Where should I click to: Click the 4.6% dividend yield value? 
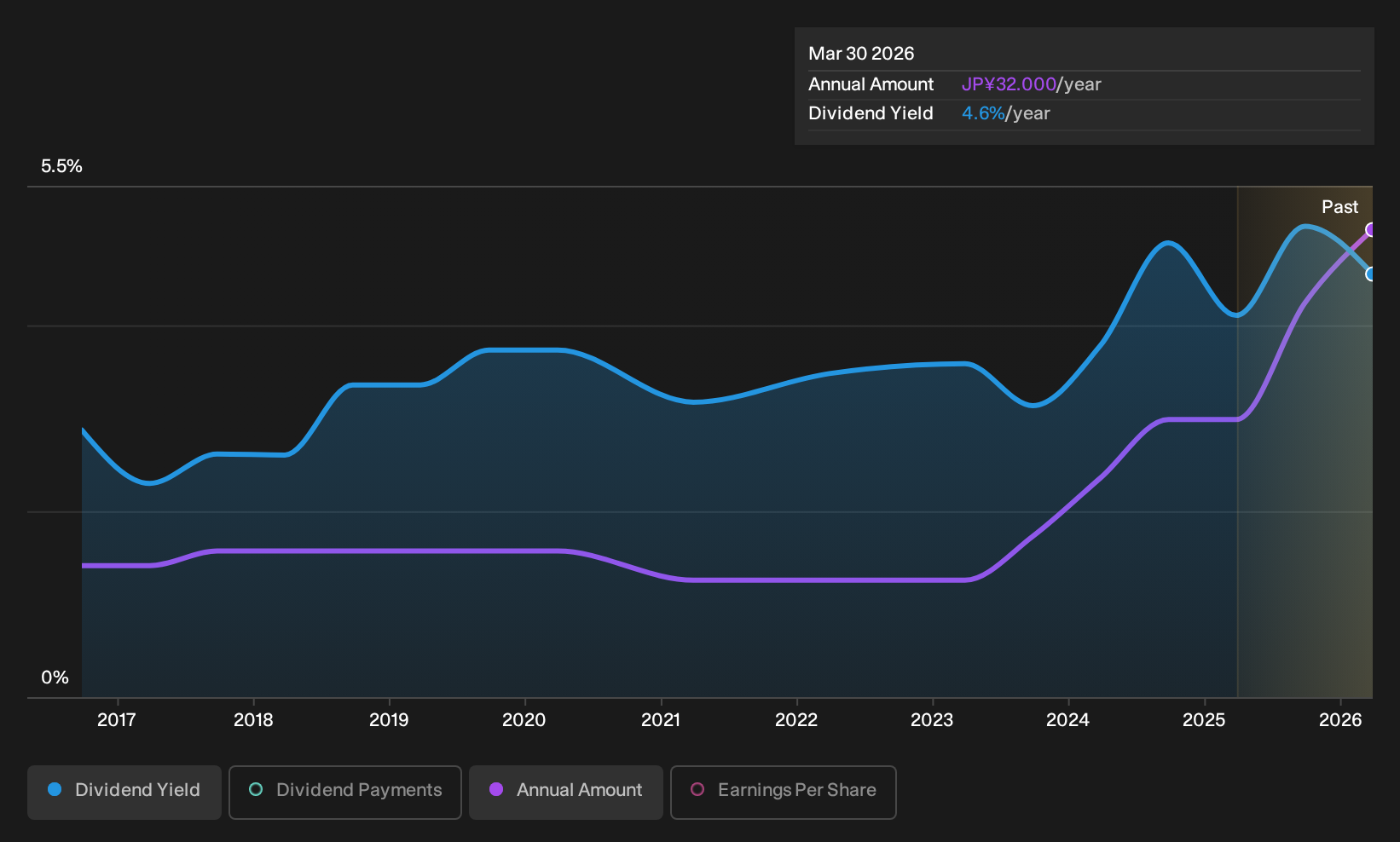983,113
